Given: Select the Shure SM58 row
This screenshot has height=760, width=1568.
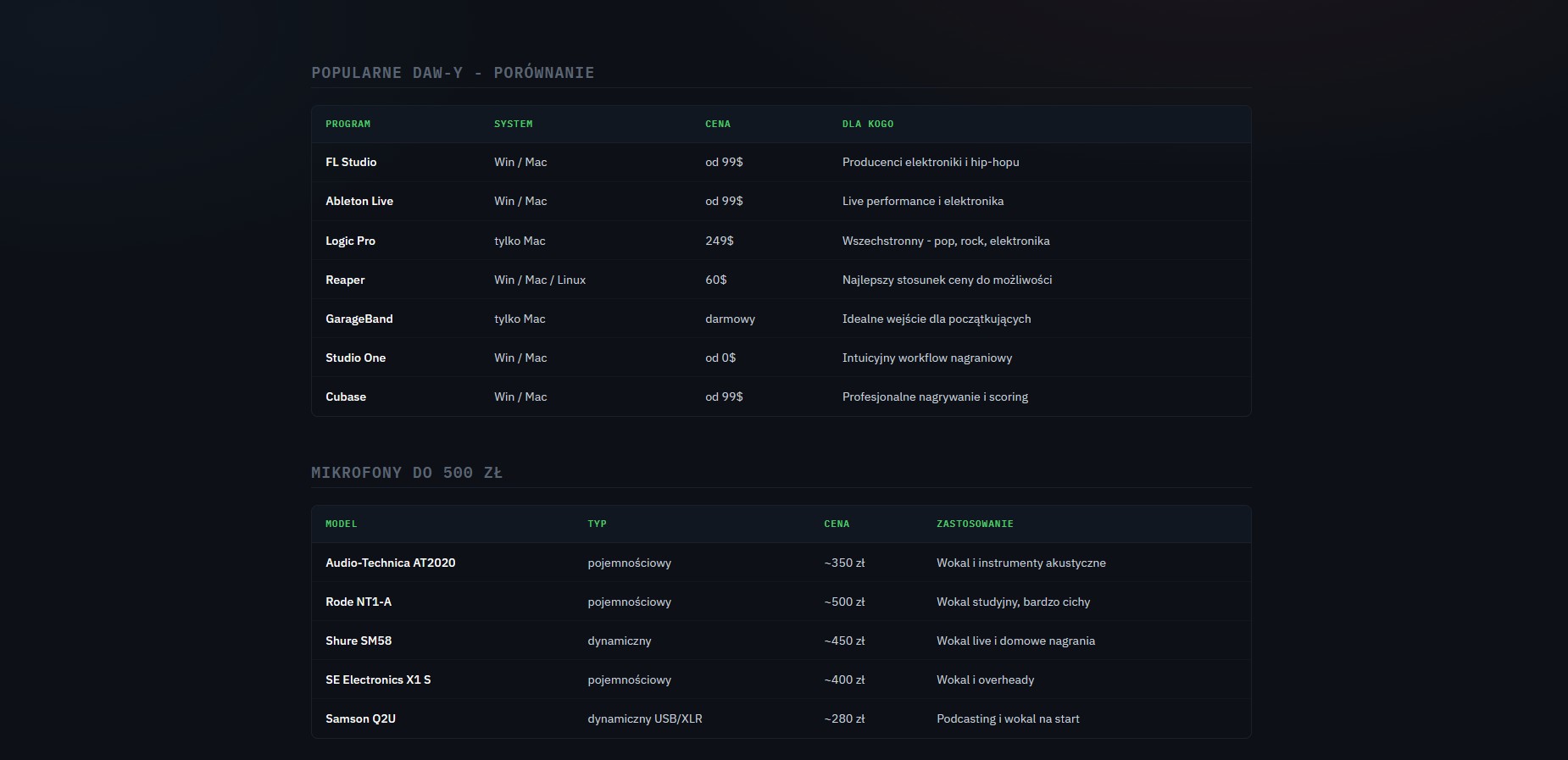Looking at the screenshot, I should pyautogui.click(x=781, y=641).
